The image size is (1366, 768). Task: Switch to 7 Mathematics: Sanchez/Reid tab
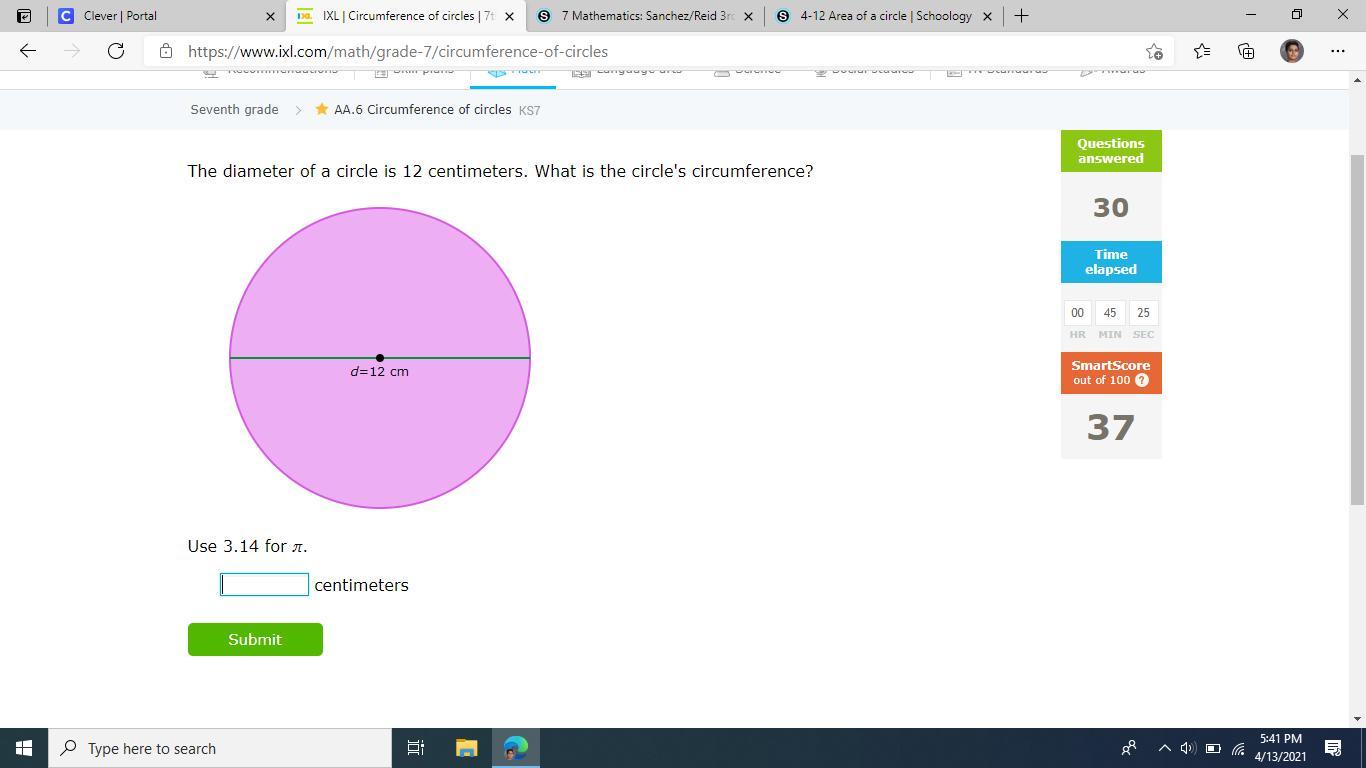[646, 16]
